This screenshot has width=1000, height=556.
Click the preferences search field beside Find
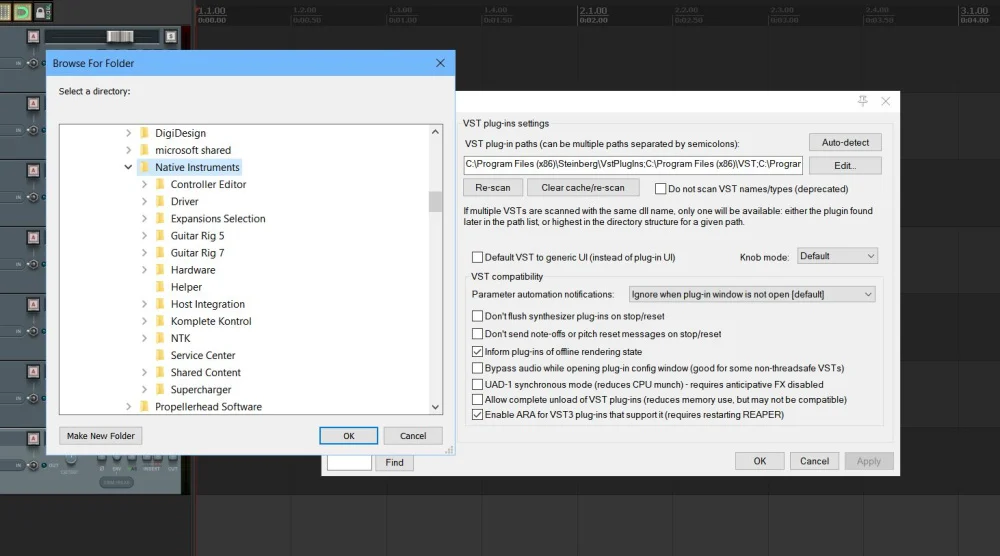[349, 462]
